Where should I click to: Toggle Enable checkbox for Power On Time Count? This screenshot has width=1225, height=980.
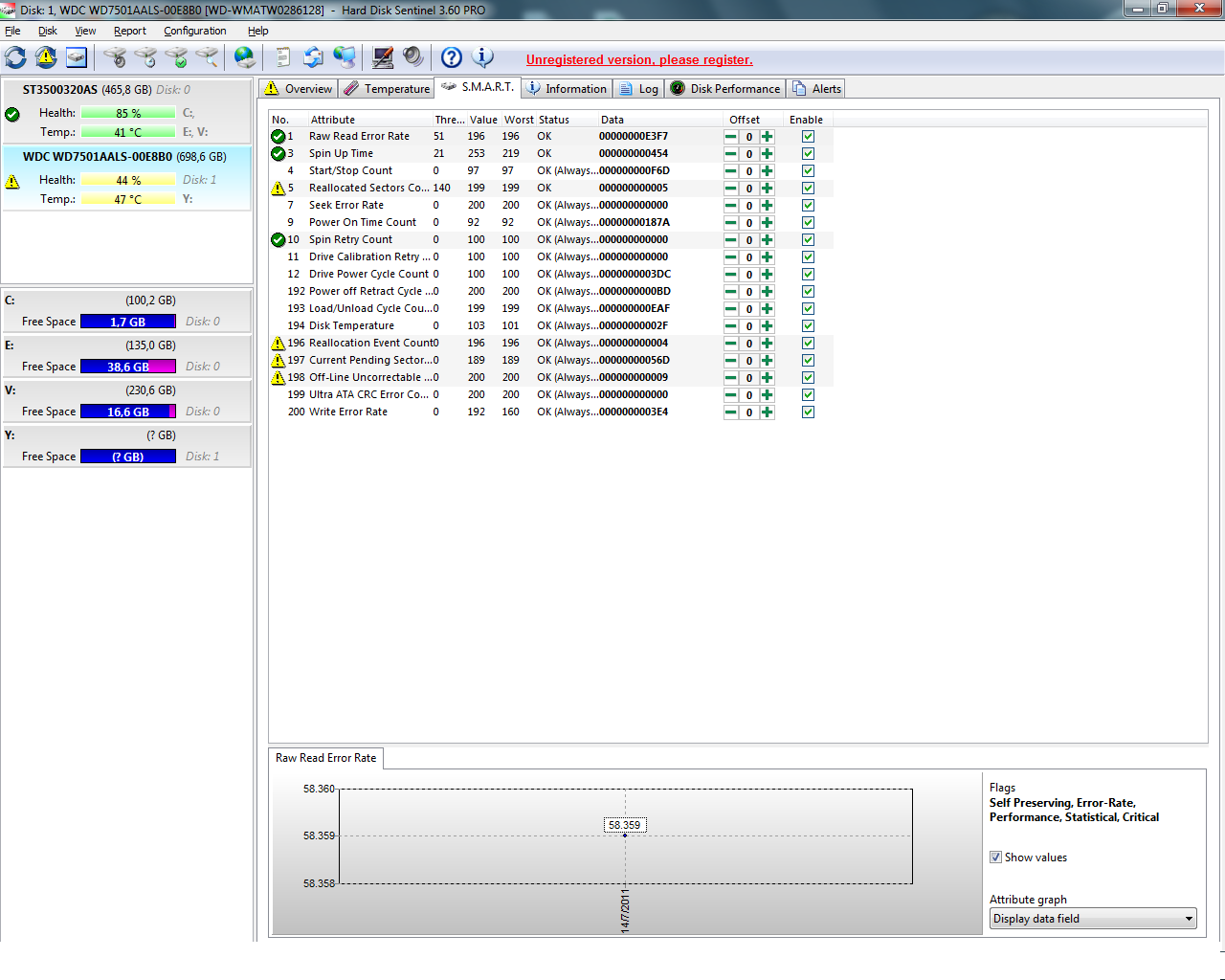(808, 223)
